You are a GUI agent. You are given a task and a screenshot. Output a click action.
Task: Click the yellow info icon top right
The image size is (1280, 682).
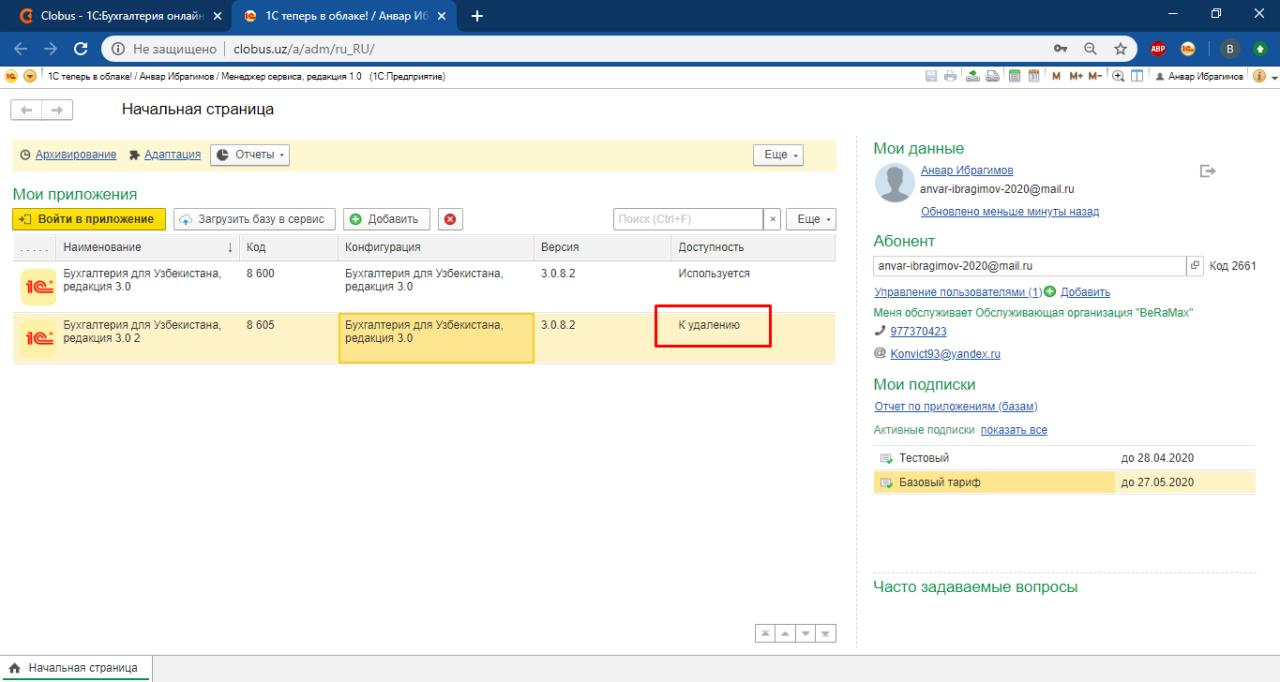[x=1259, y=76]
